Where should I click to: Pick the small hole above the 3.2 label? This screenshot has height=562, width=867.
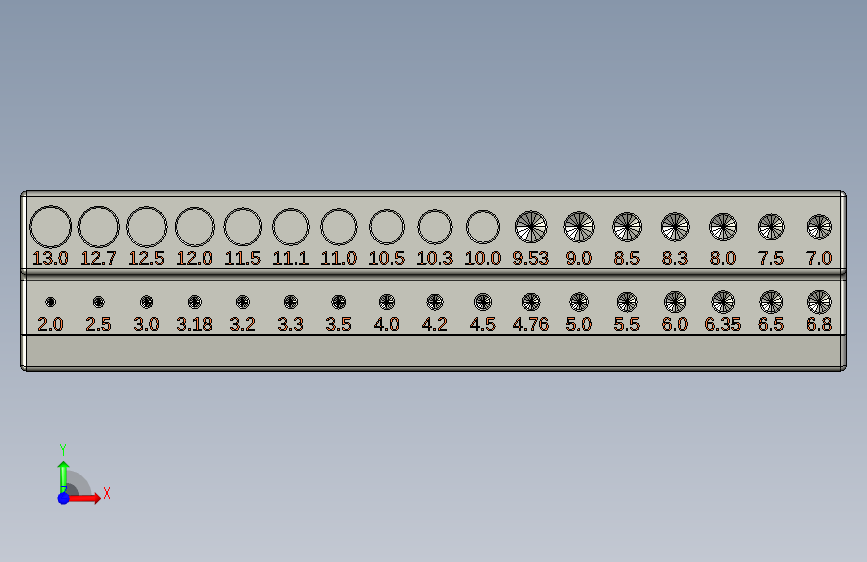[243, 302]
